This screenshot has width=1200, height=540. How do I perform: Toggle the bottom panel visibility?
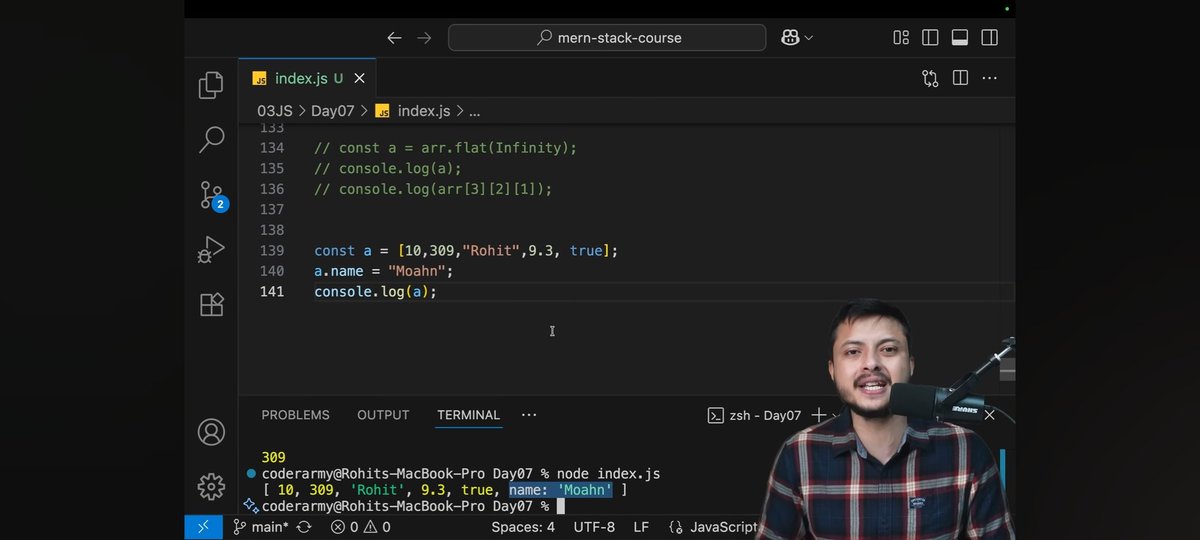pyautogui.click(x=960, y=38)
